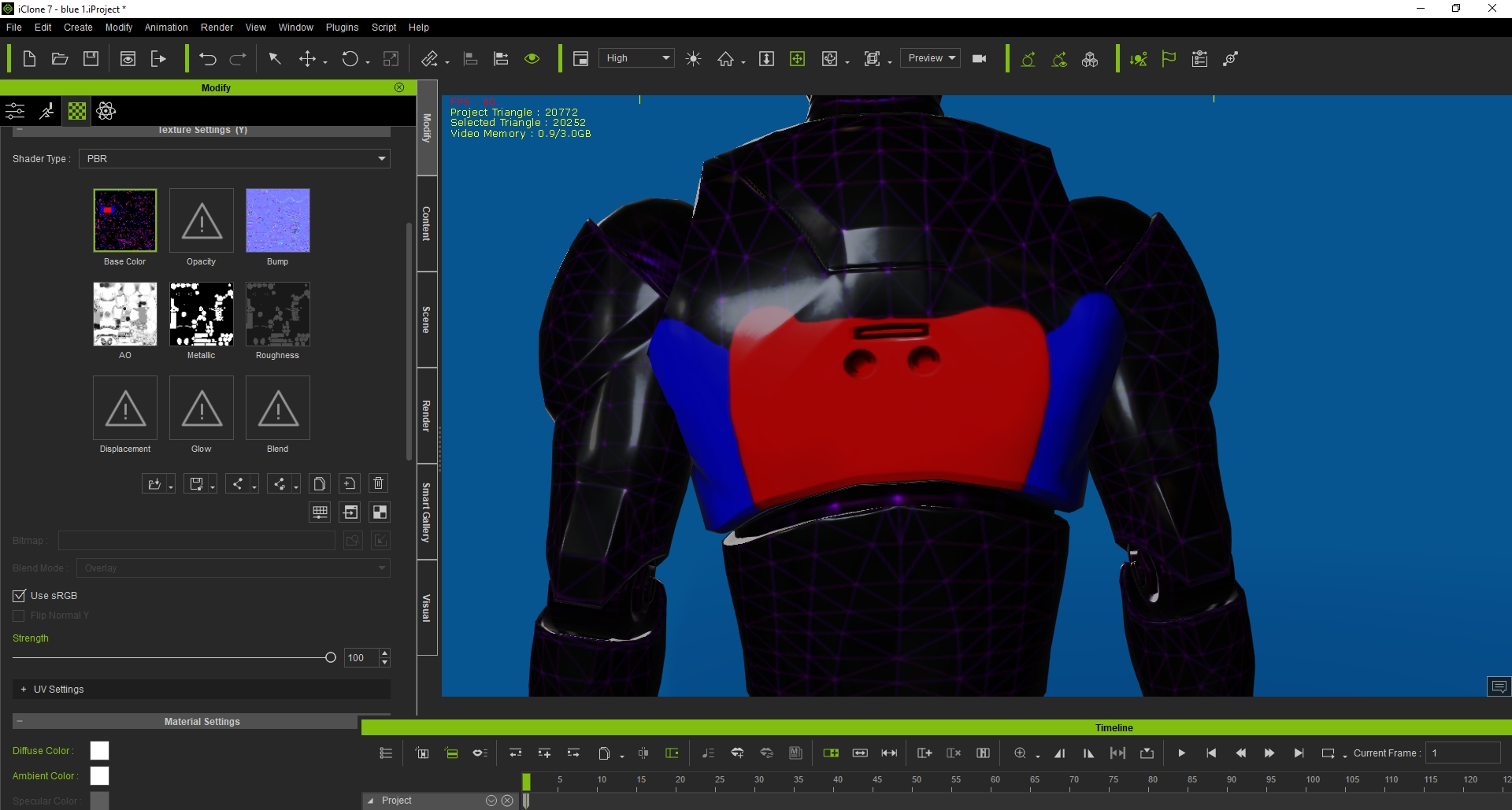Image resolution: width=1512 pixels, height=810 pixels.
Task: Click the sun light toolbar icon
Action: point(694,59)
